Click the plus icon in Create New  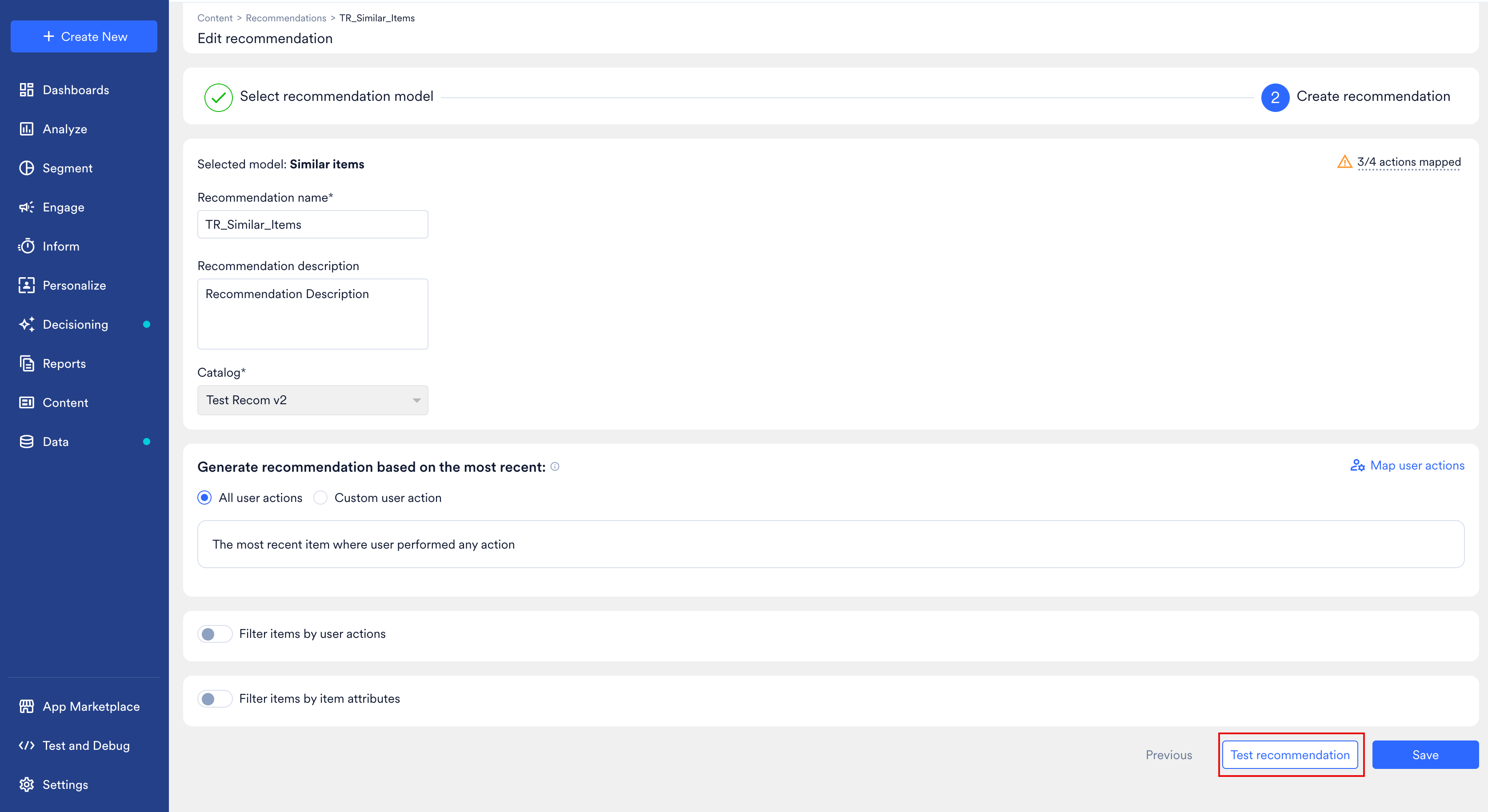[49, 36]
